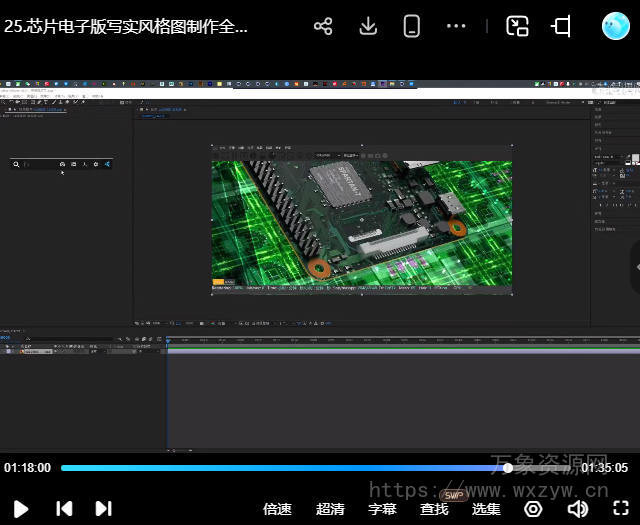The height and width of the screenshot is (525, 640).
Task: Skip to the next video
Action: coord(103,508)
